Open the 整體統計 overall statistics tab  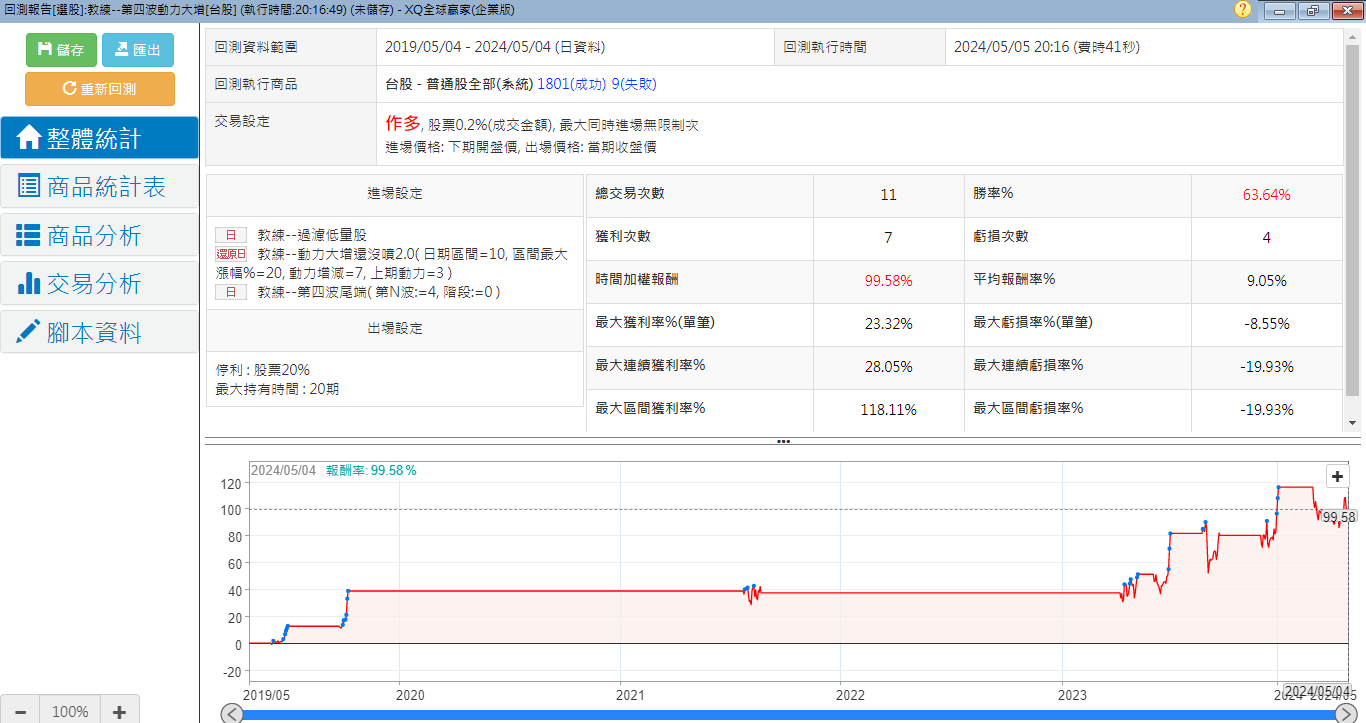click(x=99, y=138)
